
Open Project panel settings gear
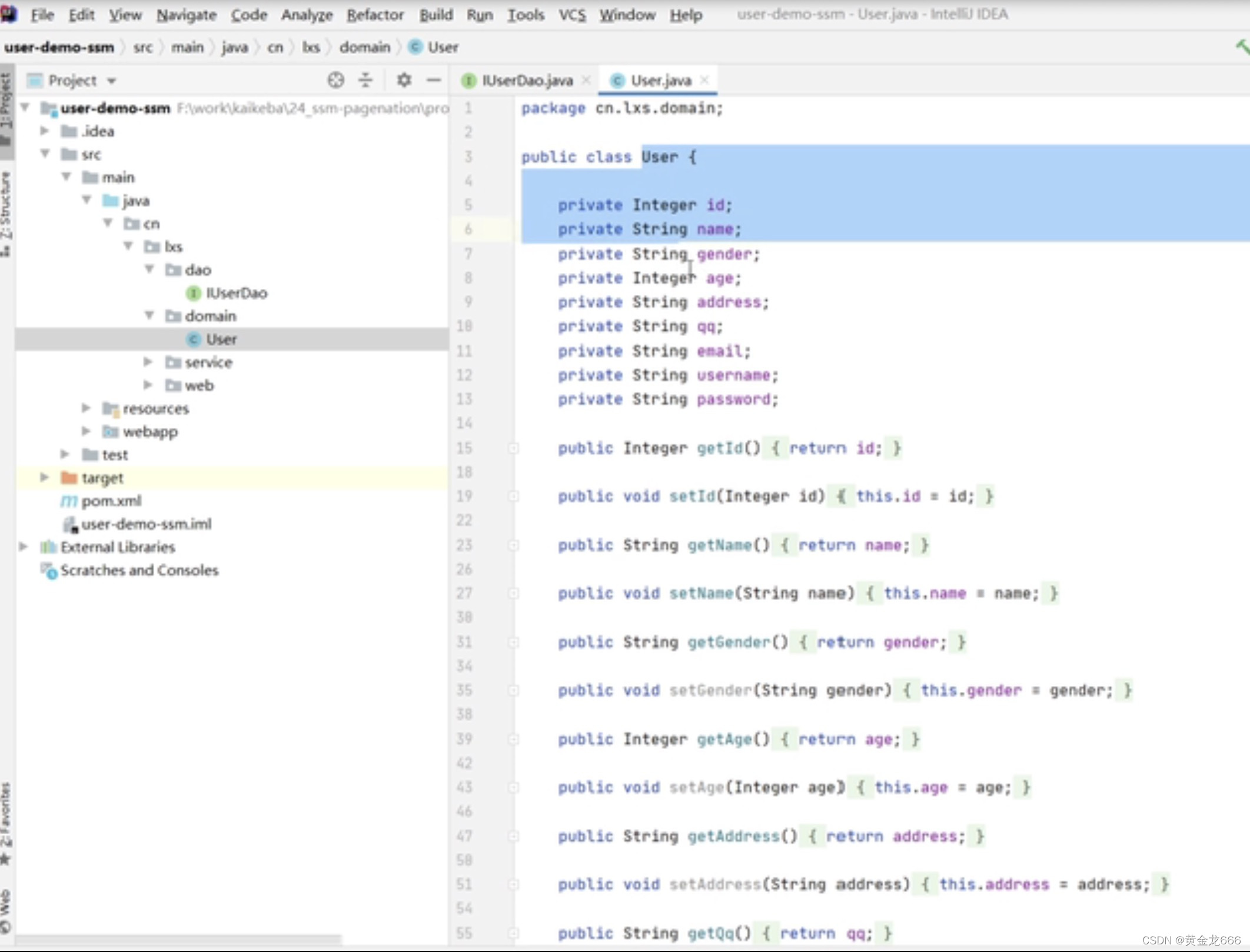[404, 80]
